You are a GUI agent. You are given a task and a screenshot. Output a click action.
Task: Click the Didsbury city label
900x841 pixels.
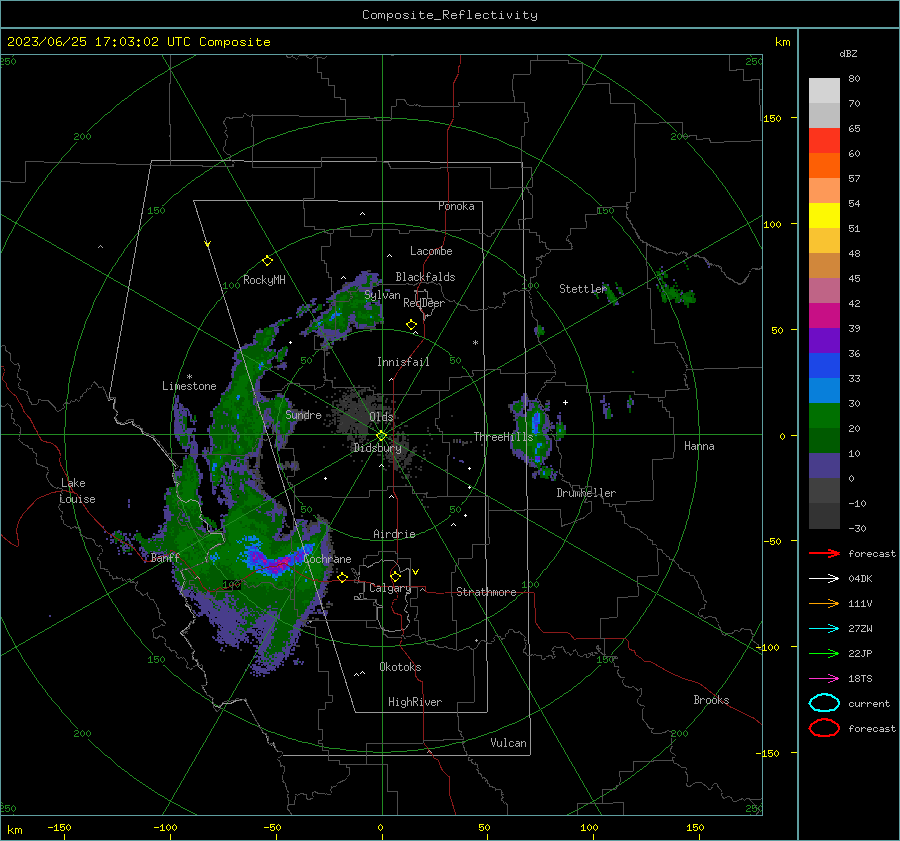pyautogui.click(x=377, y=448)
